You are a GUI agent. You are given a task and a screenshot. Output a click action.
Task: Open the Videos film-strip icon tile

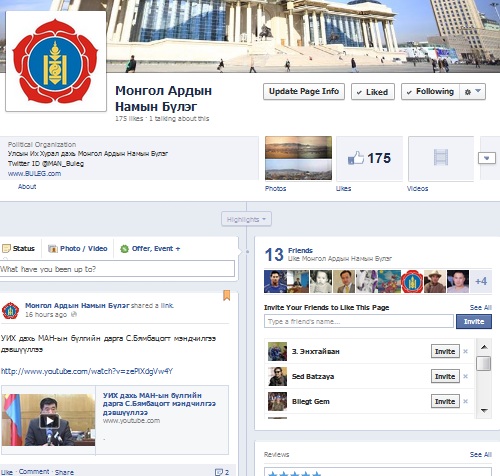[441, 158]
